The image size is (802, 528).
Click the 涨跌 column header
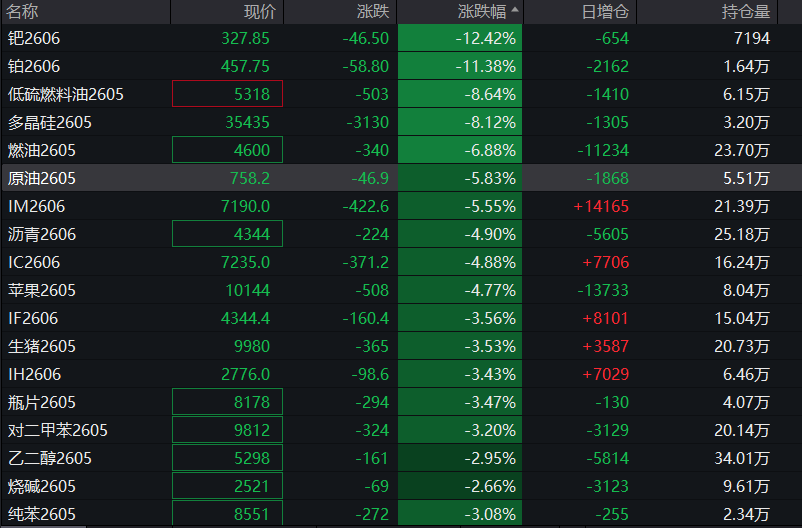(x=373, y=12)
